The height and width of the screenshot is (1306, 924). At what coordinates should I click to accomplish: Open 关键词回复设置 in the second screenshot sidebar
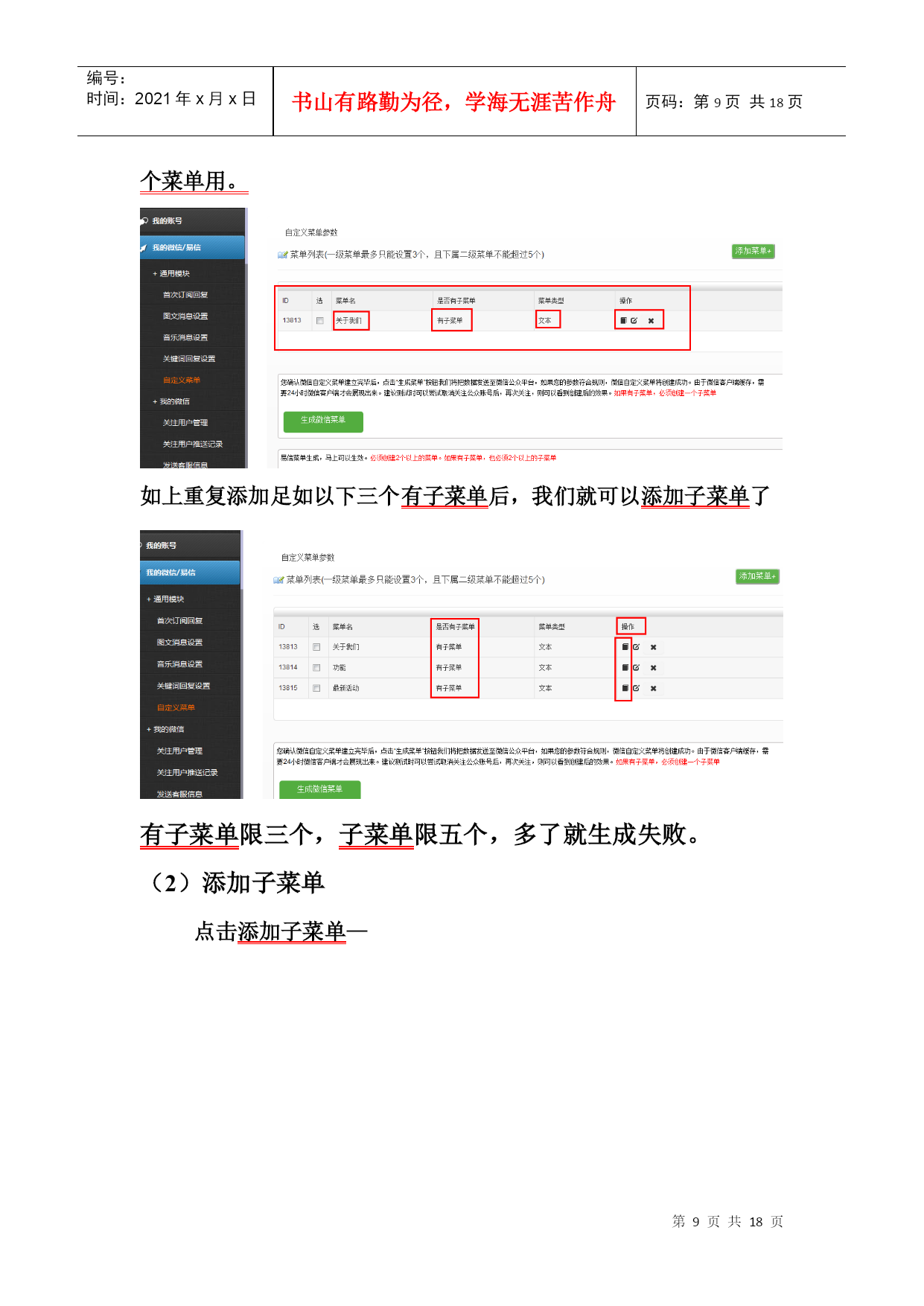[183, 686]
